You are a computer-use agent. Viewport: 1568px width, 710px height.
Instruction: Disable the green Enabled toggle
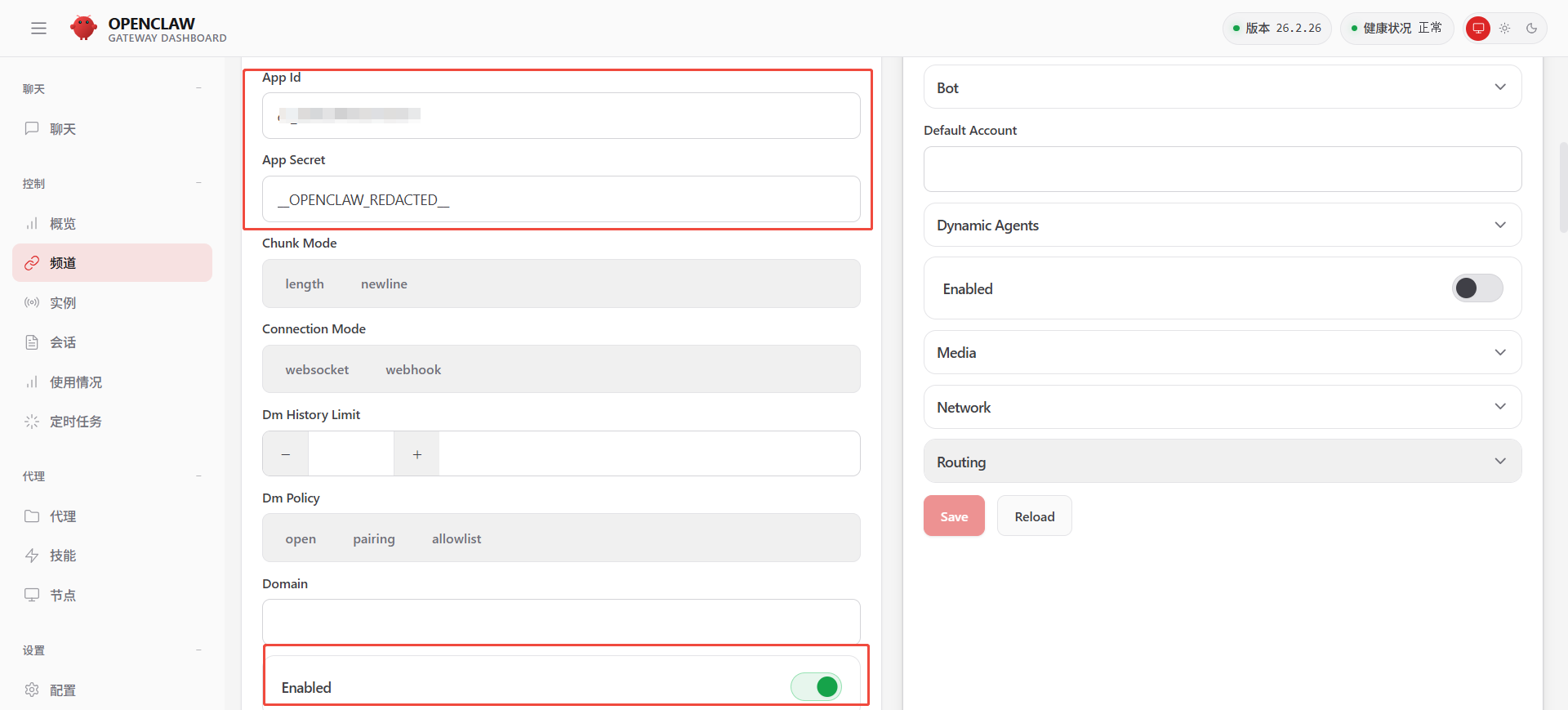815,687
